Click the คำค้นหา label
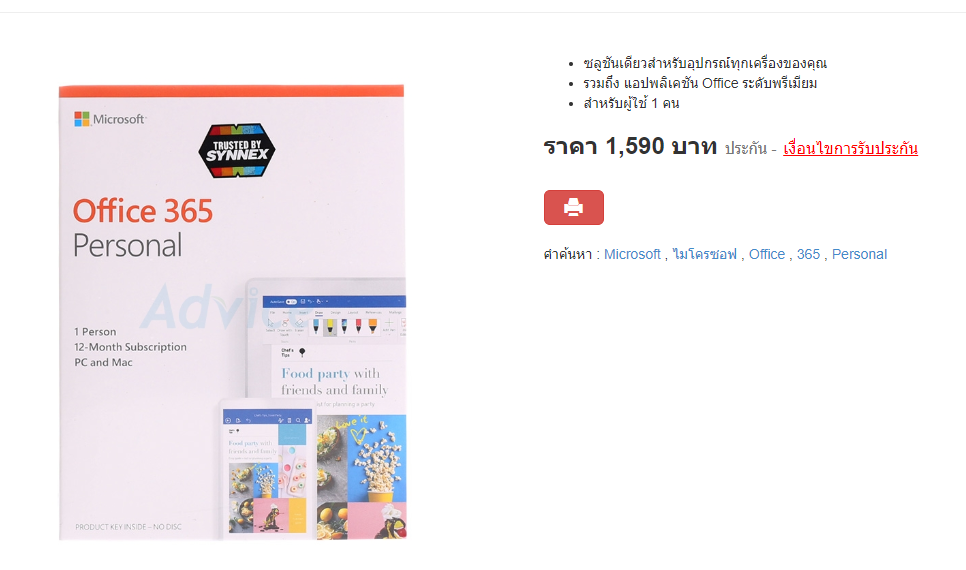Viewport: 966px width, 570px height. coord(567,254)
